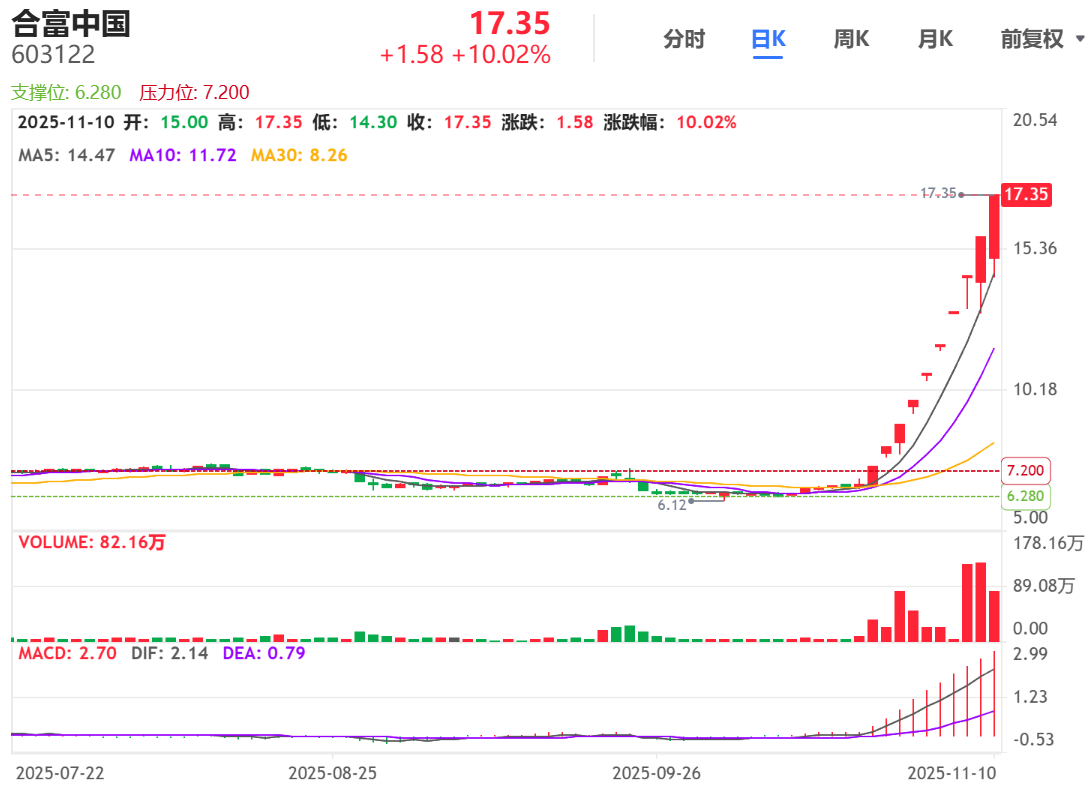Click the tallest red volume bar
The image size is (1092, 792).
tap(981, 602)
